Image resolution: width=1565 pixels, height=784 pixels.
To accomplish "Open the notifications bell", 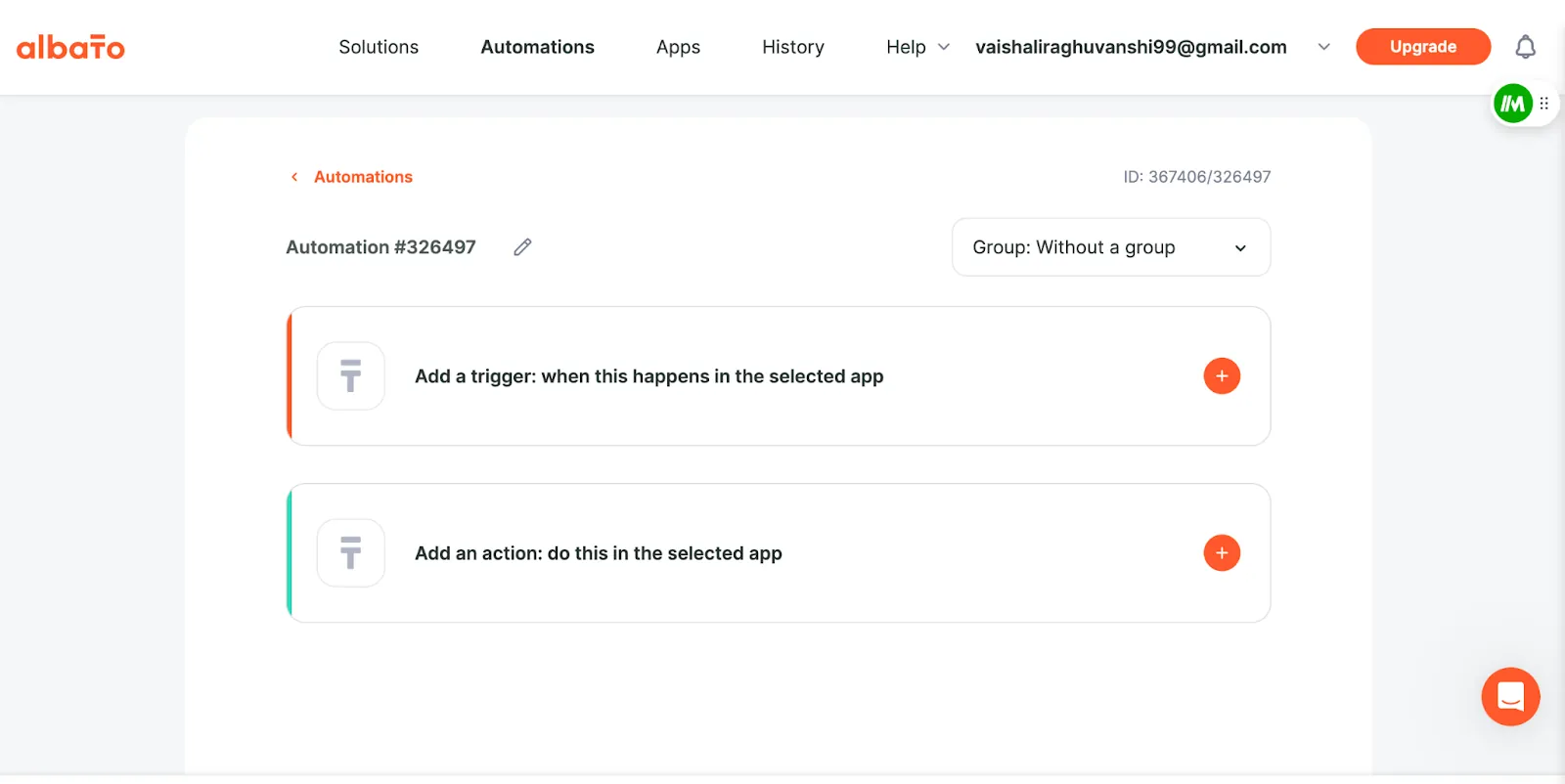I will click(1525, 47).
